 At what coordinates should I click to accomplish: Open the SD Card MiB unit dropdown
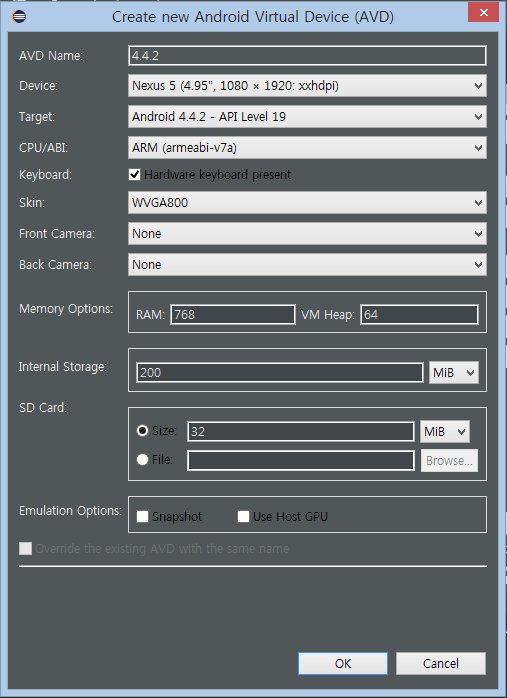click(x=445, y=431)
